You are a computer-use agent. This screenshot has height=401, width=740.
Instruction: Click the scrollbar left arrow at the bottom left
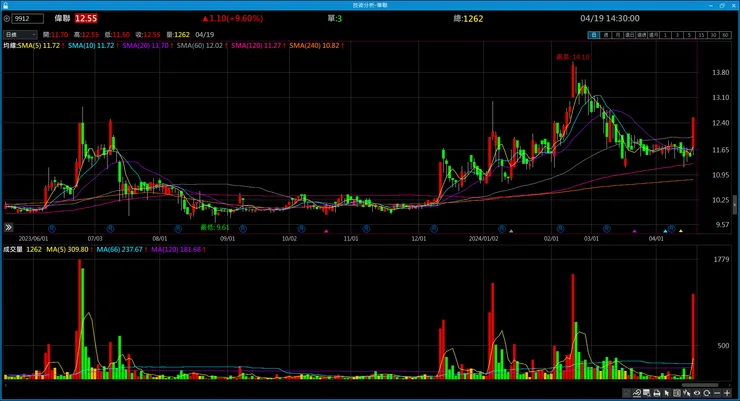click(x=6, y=385)
